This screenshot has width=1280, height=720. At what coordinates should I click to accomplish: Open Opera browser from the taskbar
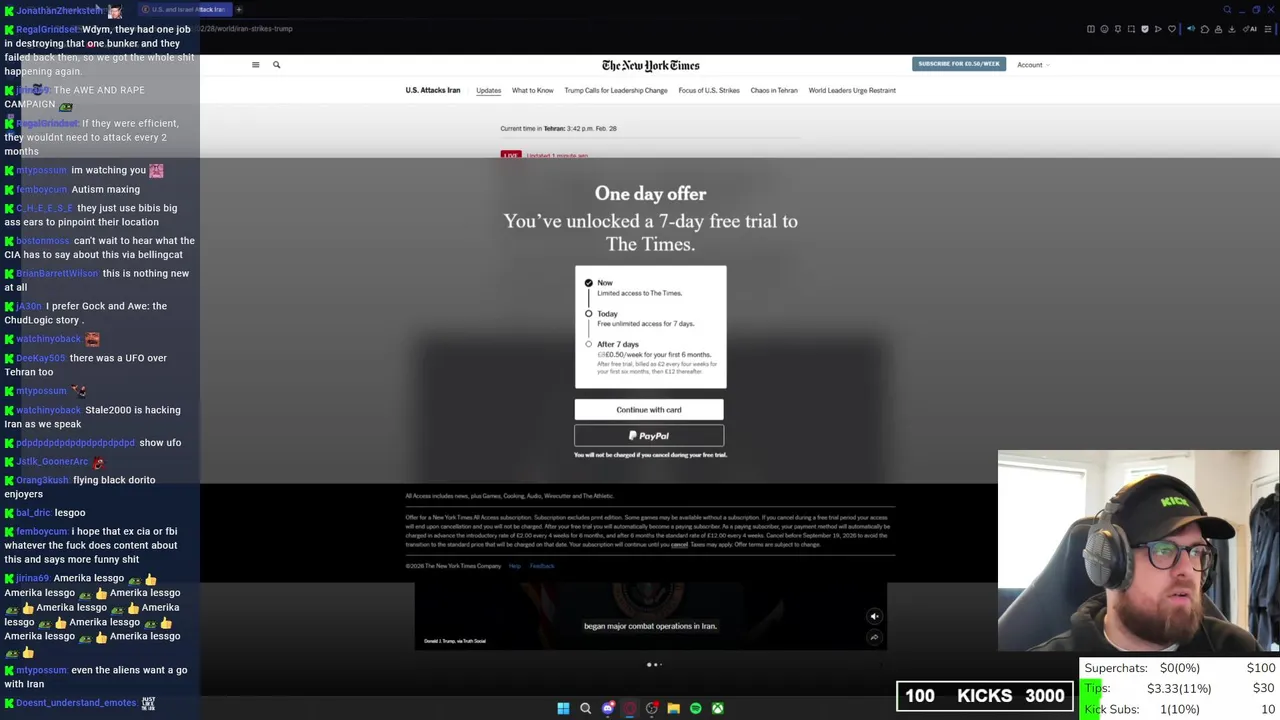coord(630,708)
